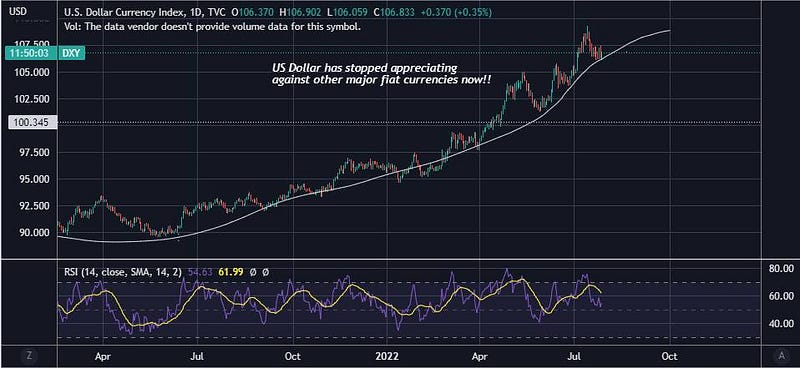Click the 95.000 price axis label

[x=34, y=179]
